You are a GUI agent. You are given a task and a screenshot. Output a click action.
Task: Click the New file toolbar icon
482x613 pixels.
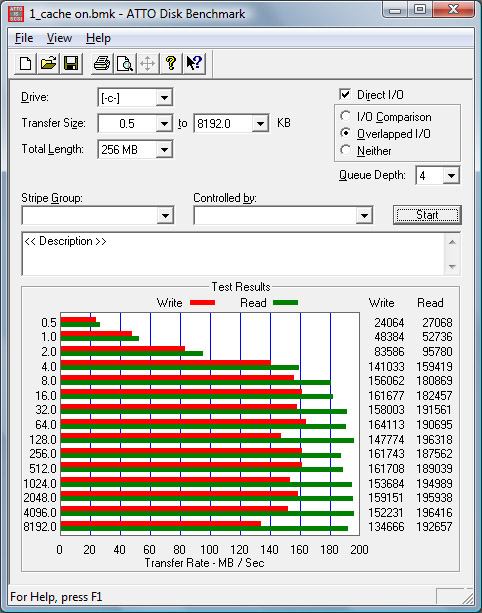26,63
